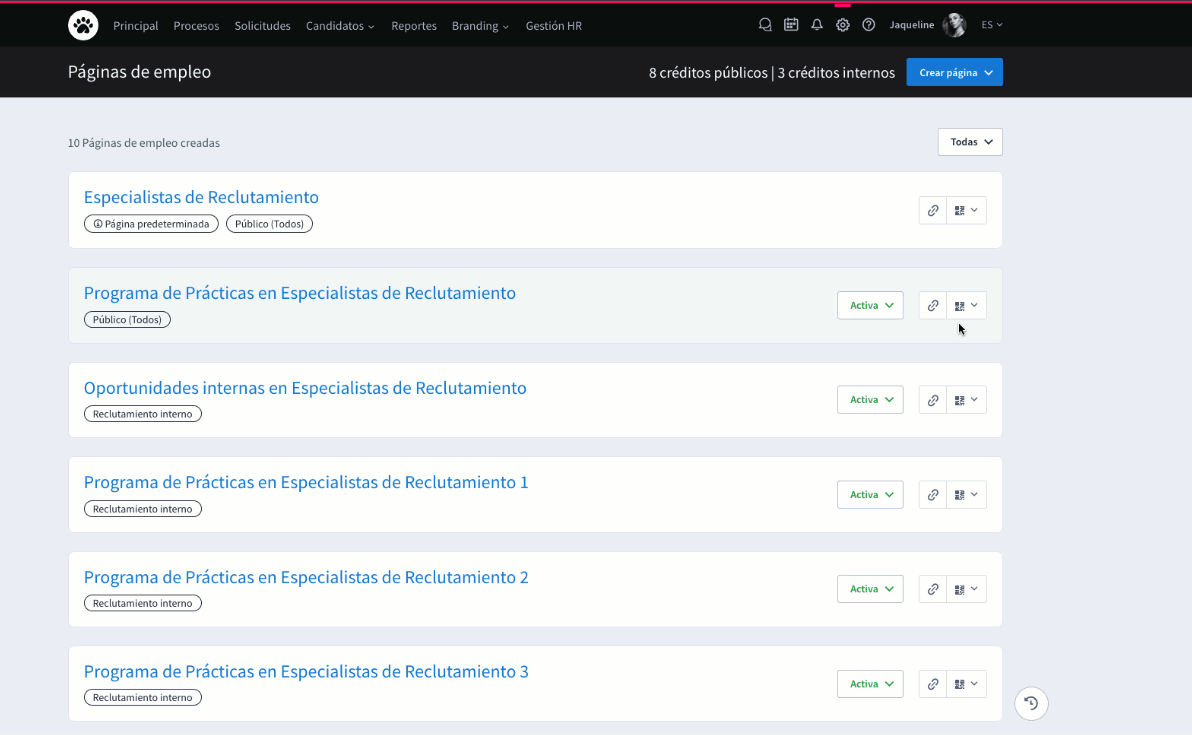This screenshot has height=735, width=1192.
Task: Open the messages chat icon
Action: pyautogui.click(x=765, y=24)
